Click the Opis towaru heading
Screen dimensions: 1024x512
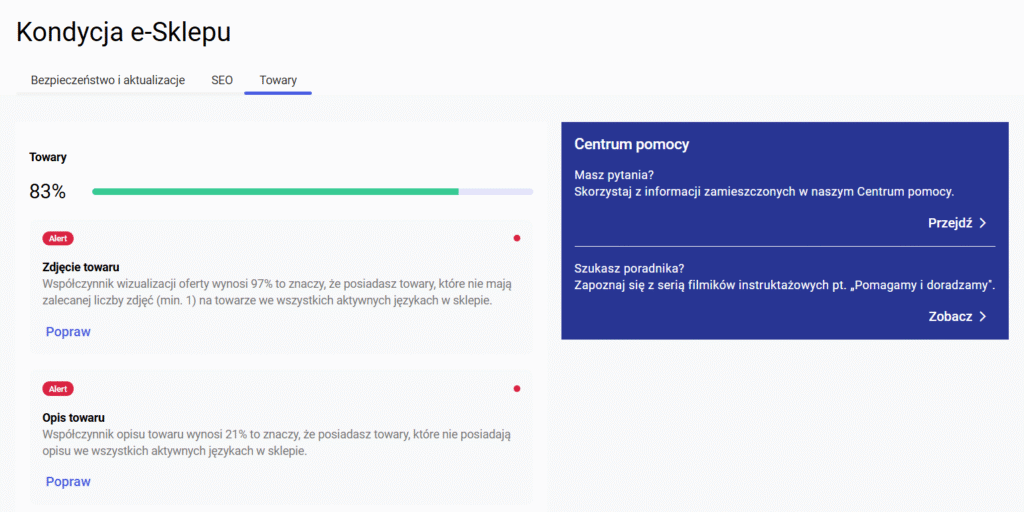click(73, 417)
